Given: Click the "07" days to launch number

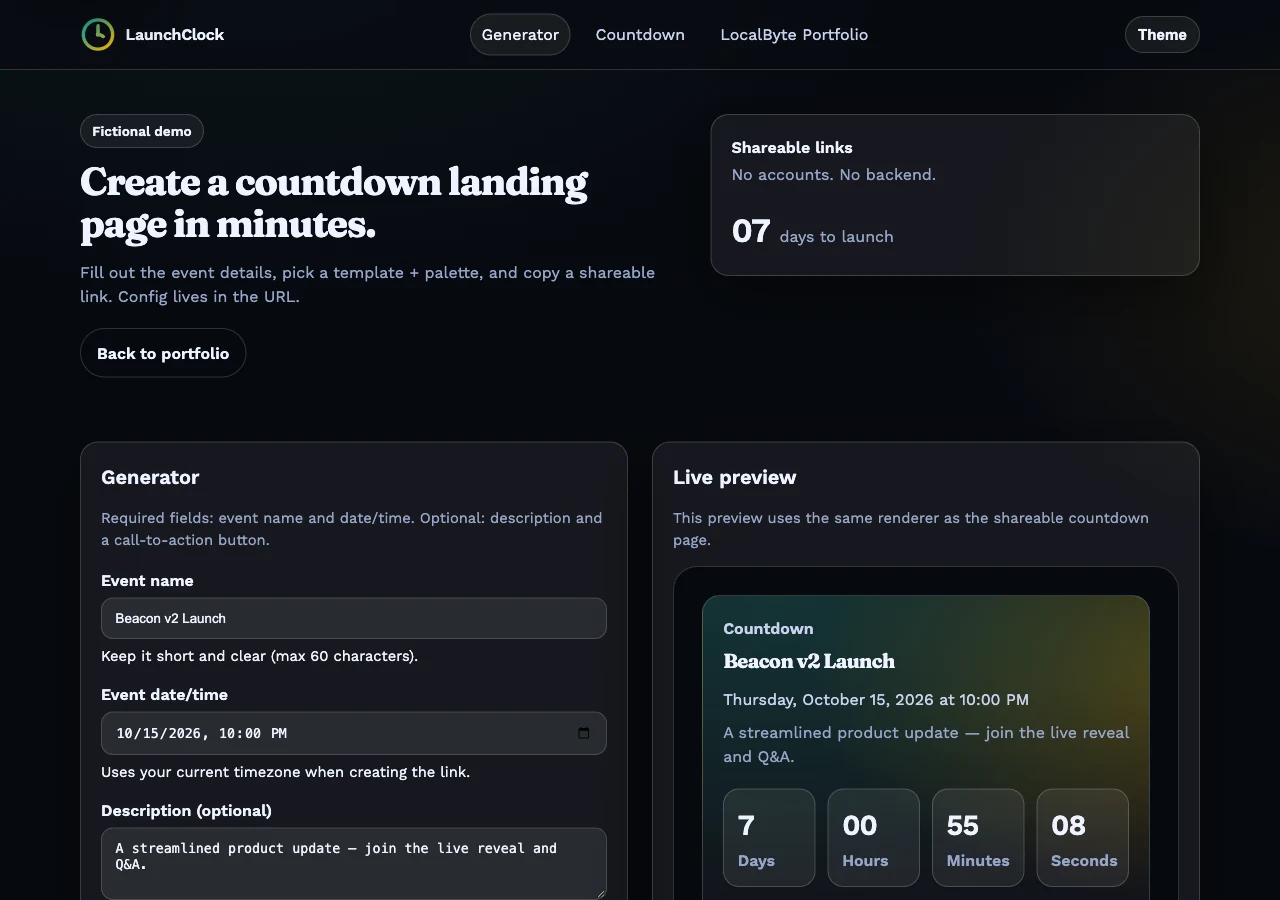Looking at the screenshot, I should 751,232.
